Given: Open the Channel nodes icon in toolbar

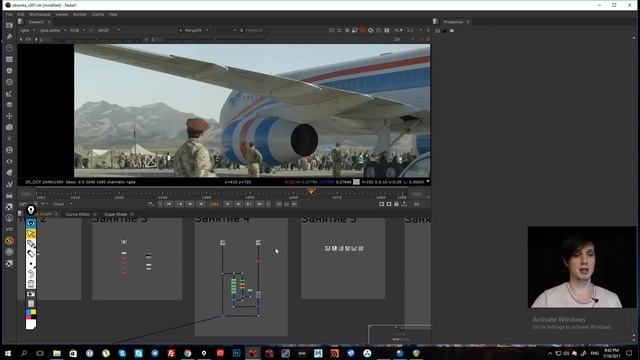Looking at the screenshot, I should click(x=9, y=59).
